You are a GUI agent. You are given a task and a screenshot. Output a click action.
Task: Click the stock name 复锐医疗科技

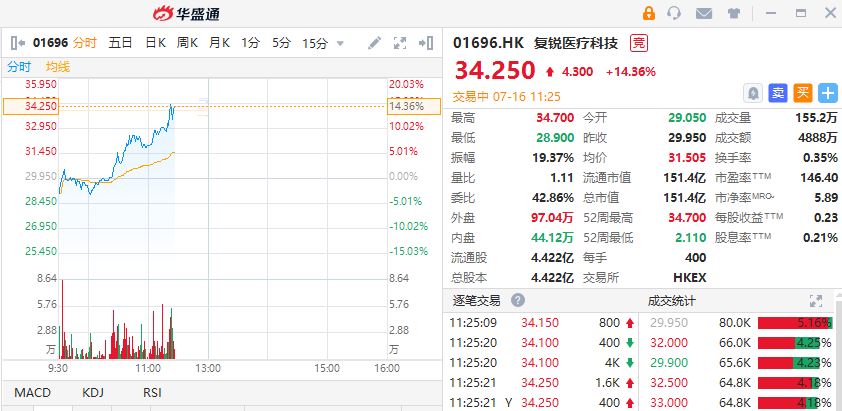coord(576,43)
